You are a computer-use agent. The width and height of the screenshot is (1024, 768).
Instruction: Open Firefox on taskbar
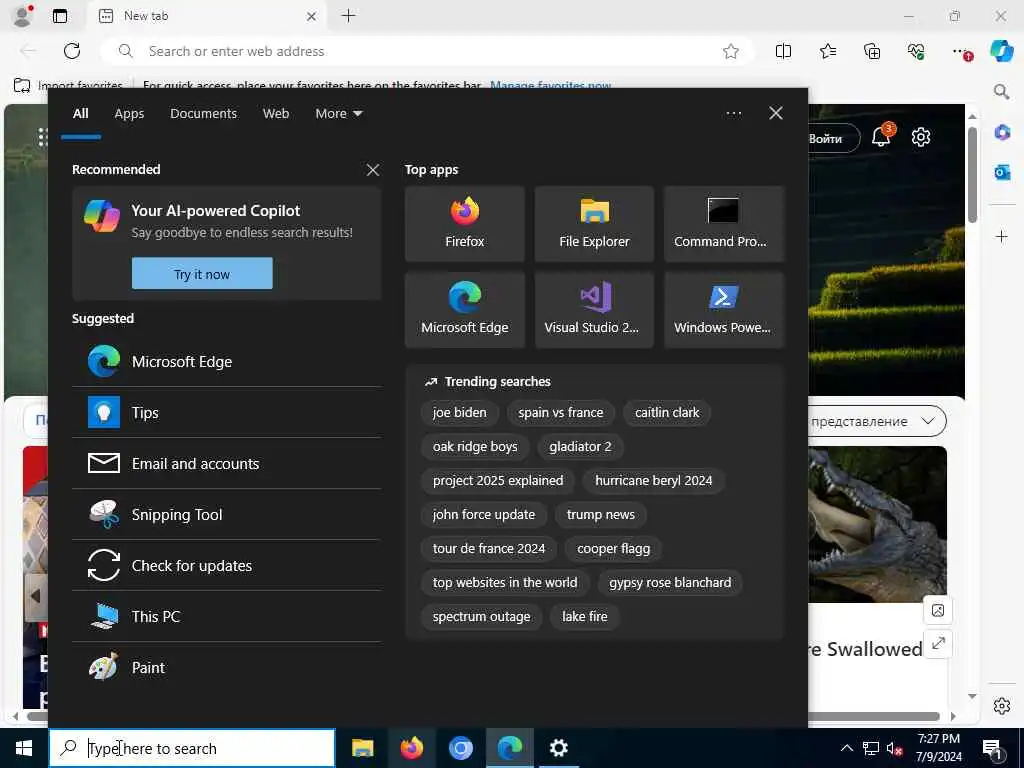point(411,748)
